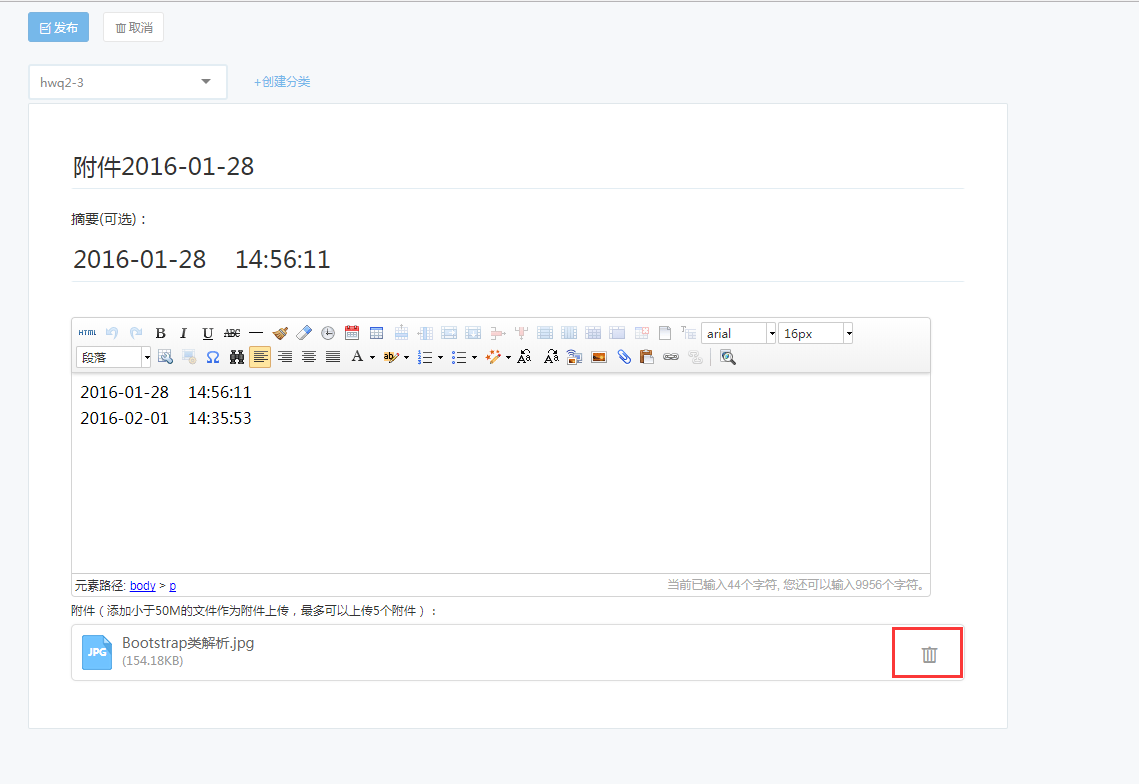Expand the arial font family dropdown
Image resolution: width=1139 pixels, height=784 pixels.
(x=771, y=334)
